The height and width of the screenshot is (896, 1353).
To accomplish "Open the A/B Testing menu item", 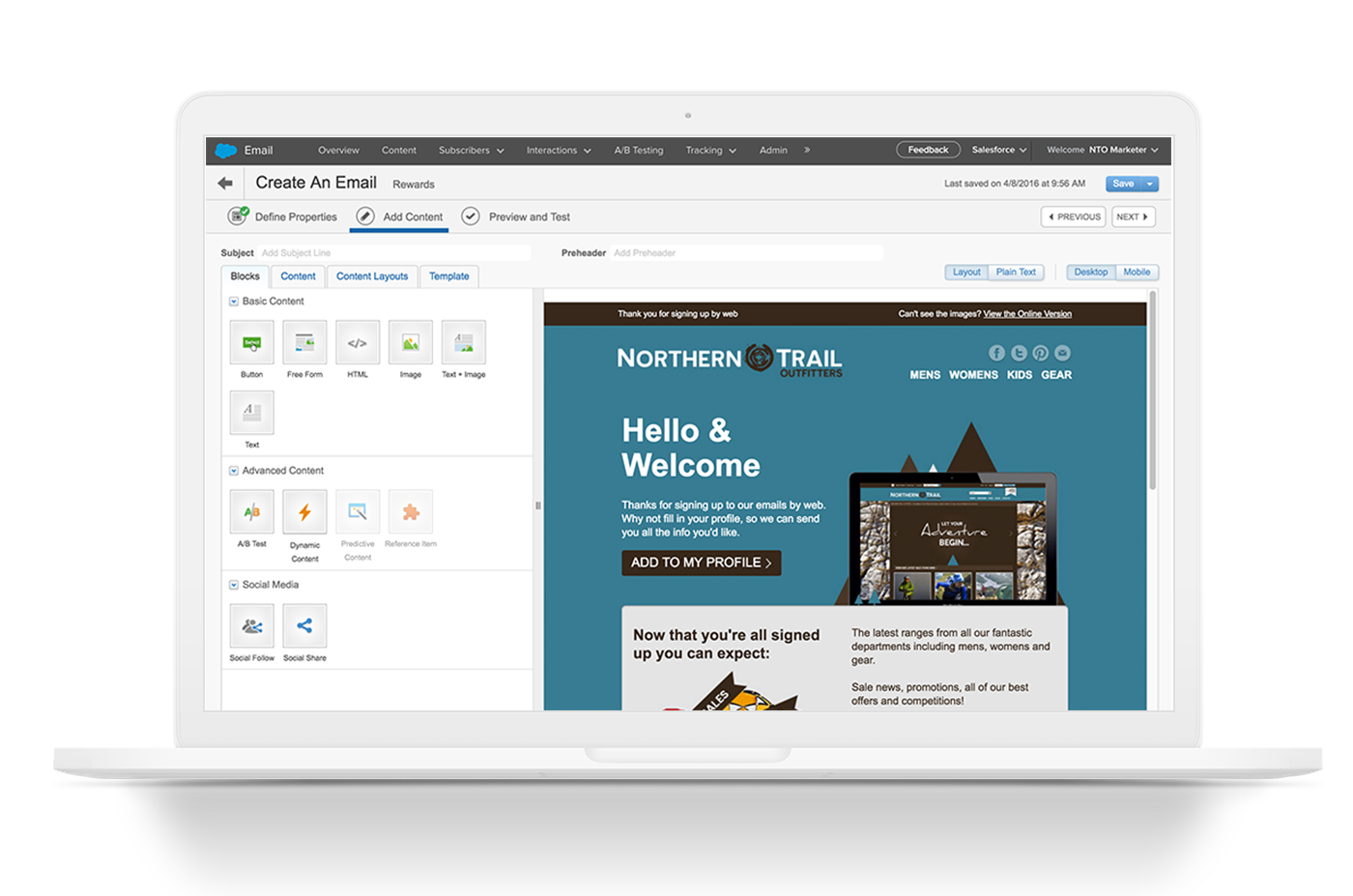I will point(639,150).
